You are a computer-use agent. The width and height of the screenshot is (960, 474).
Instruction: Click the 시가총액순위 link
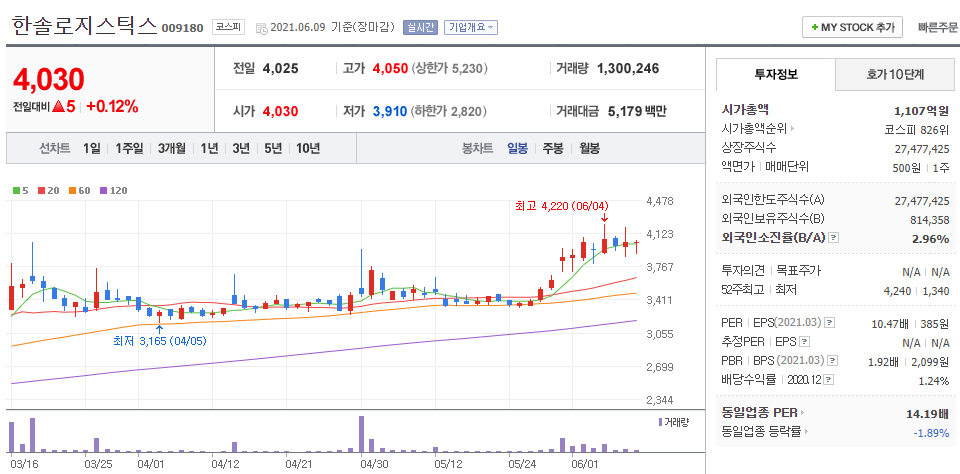click(x=754, y=129)
